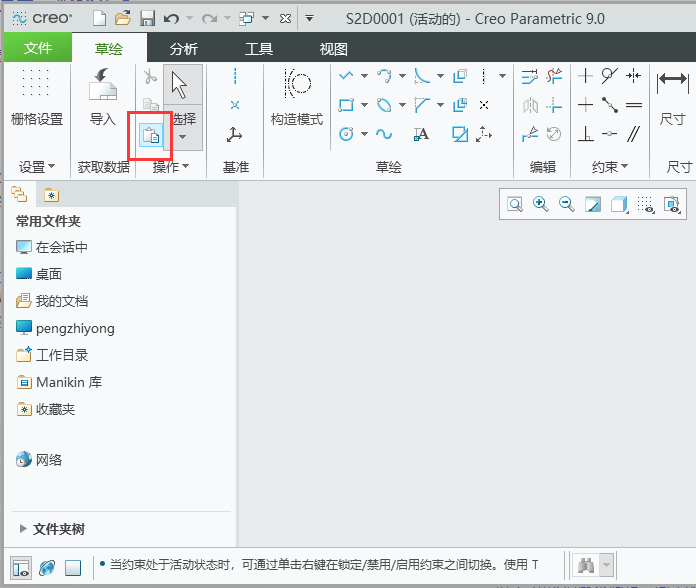Switch to the Analysis (分析) tab
This screenshot has width=696, height=588.
[x=183, y=48]
